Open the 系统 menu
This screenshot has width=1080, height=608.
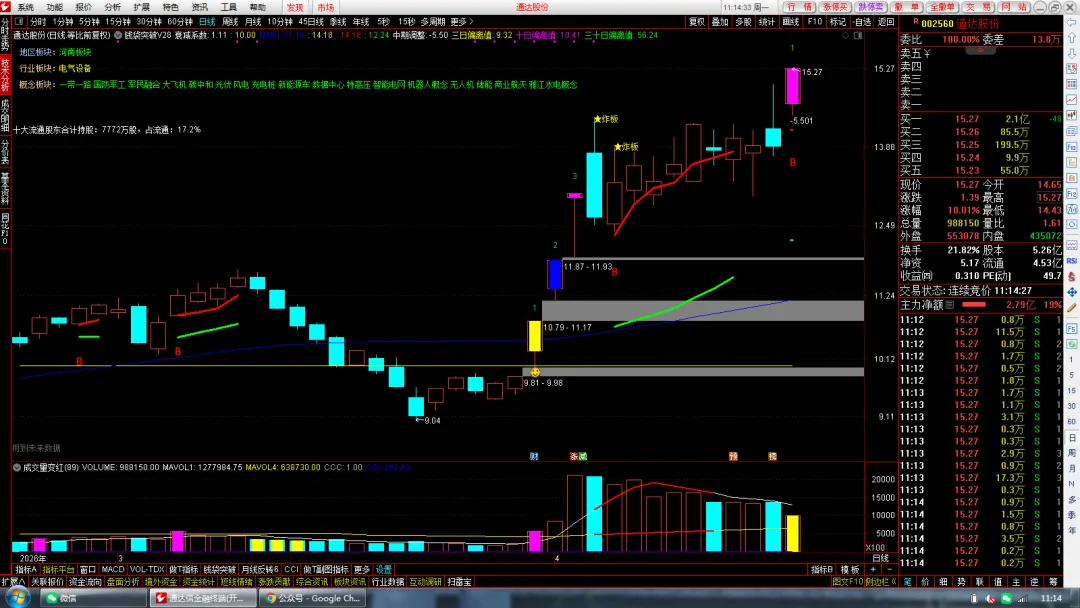coord(25,7)
